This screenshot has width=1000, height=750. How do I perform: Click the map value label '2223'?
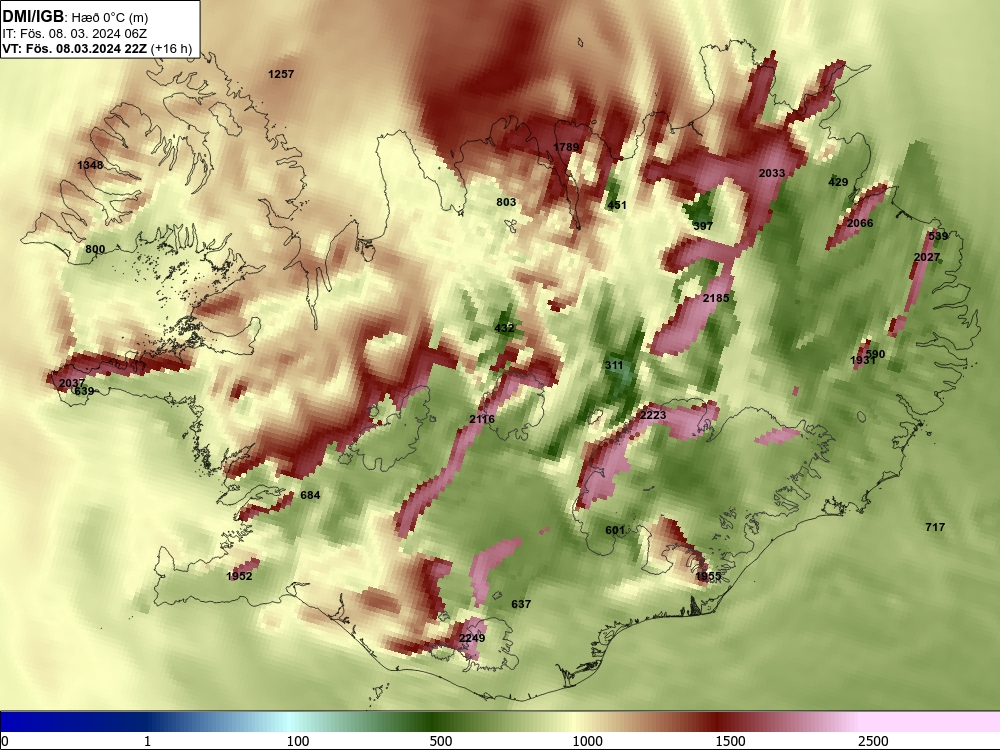click(x=653, y=415)
